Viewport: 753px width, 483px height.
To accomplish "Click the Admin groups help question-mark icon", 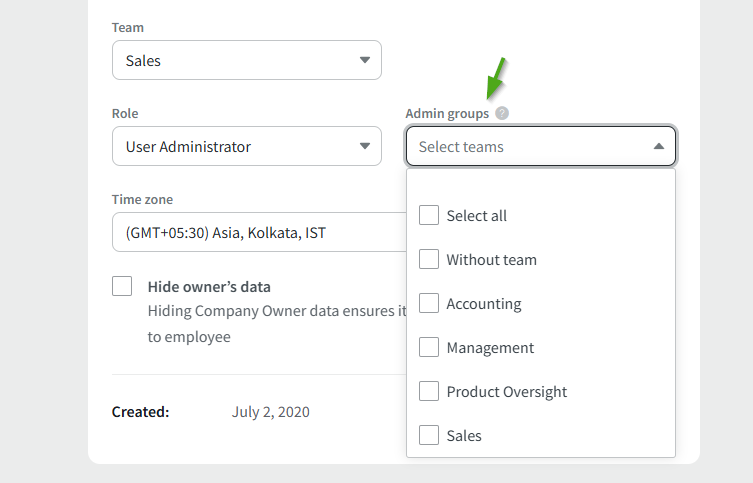I will point(502,114).
